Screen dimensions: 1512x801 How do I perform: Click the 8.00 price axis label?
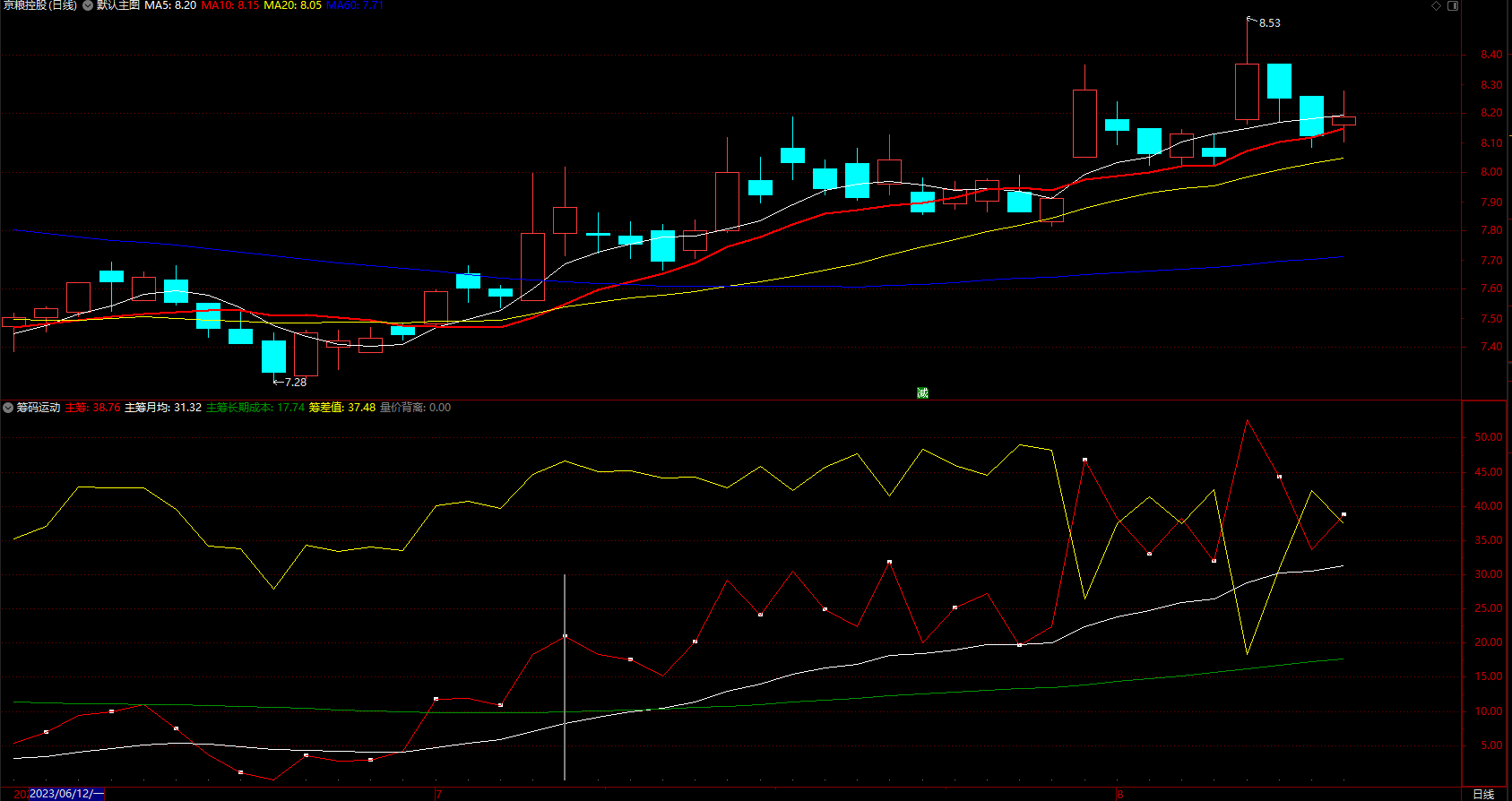click(x=1491, y=172)
